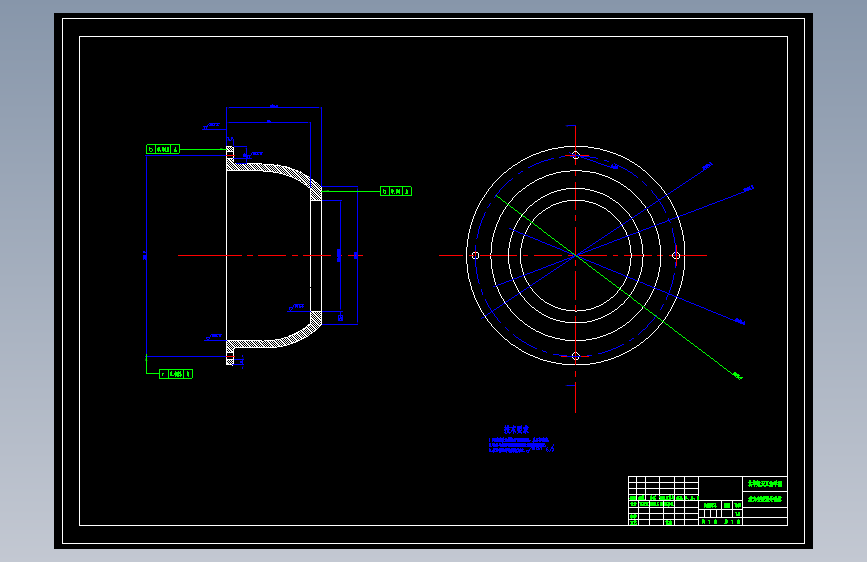The width and height of the screenshot is (867, 562).
Task: Select the 技术要求 heading text
Action: click(516, 429)
